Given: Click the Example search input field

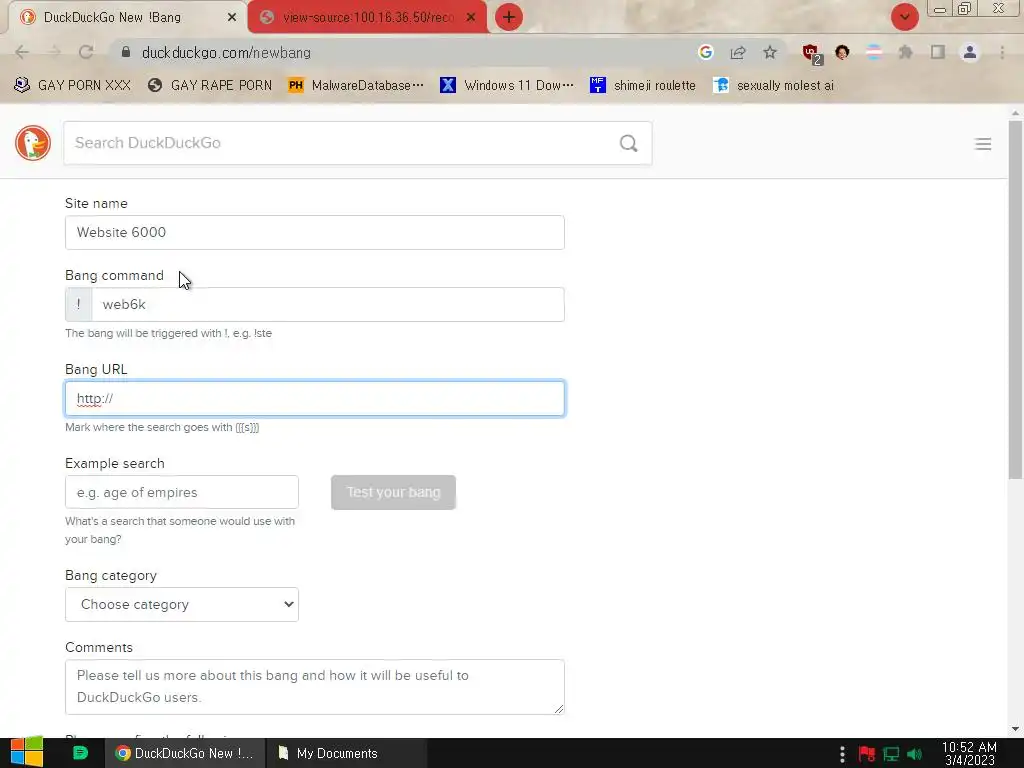Looking at the screenshot, I should 182,492.
